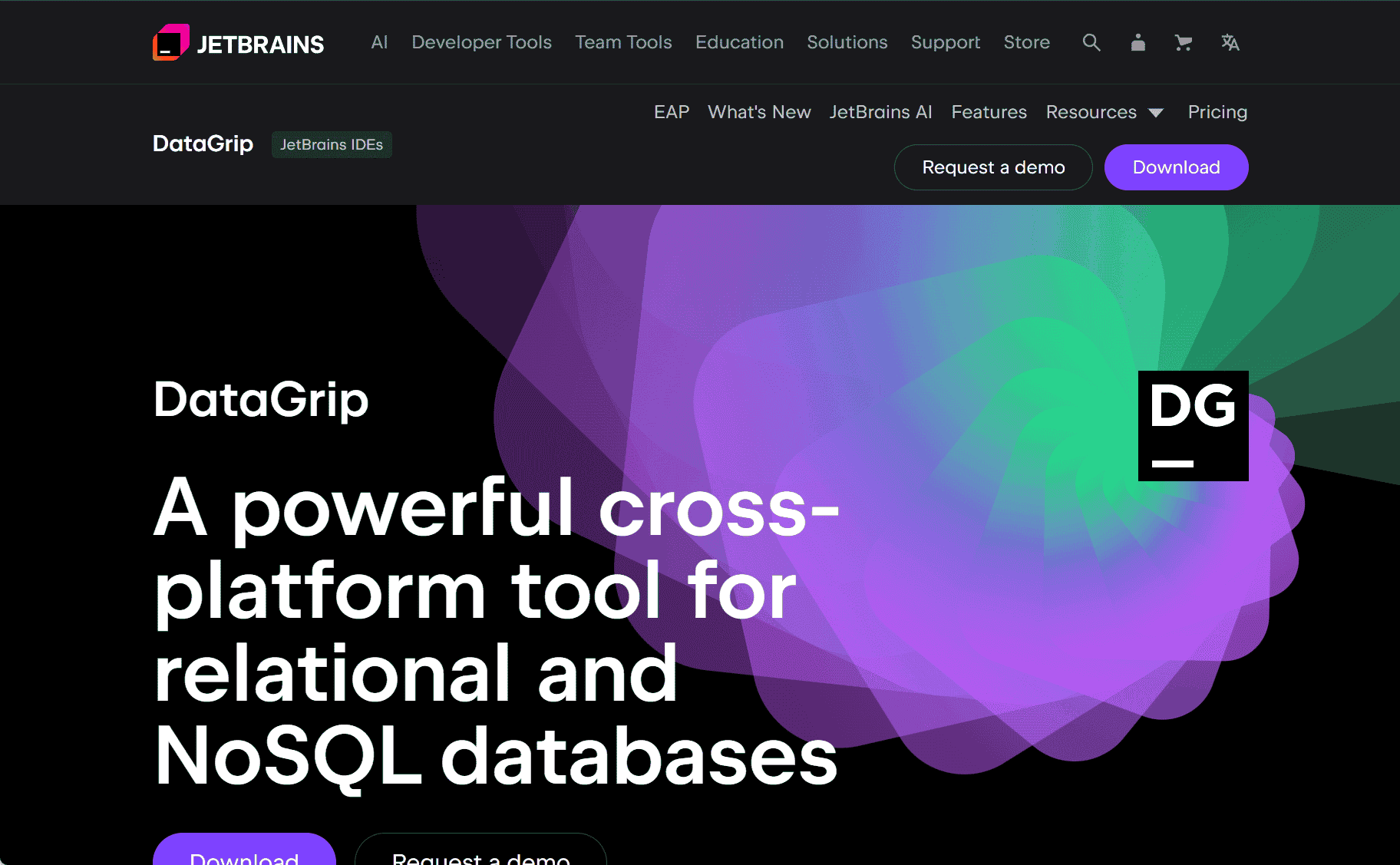Open the account profile icon
1400x865 pixels.
(x=1137, y=43)
